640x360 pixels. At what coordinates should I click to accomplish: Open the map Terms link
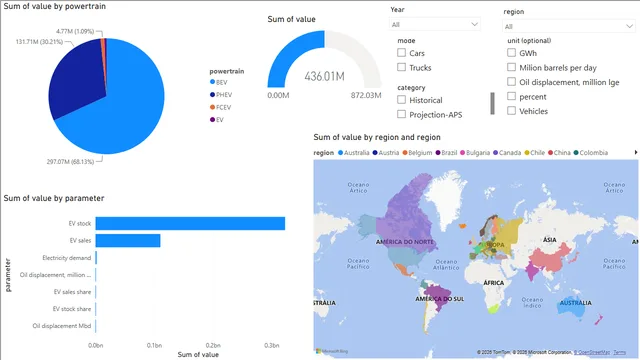tap(619, 352)
